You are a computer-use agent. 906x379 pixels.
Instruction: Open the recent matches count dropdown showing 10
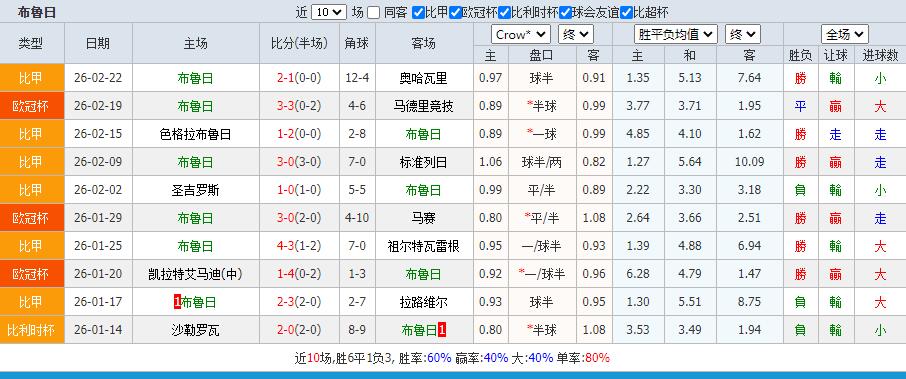[x=329, y=12]
